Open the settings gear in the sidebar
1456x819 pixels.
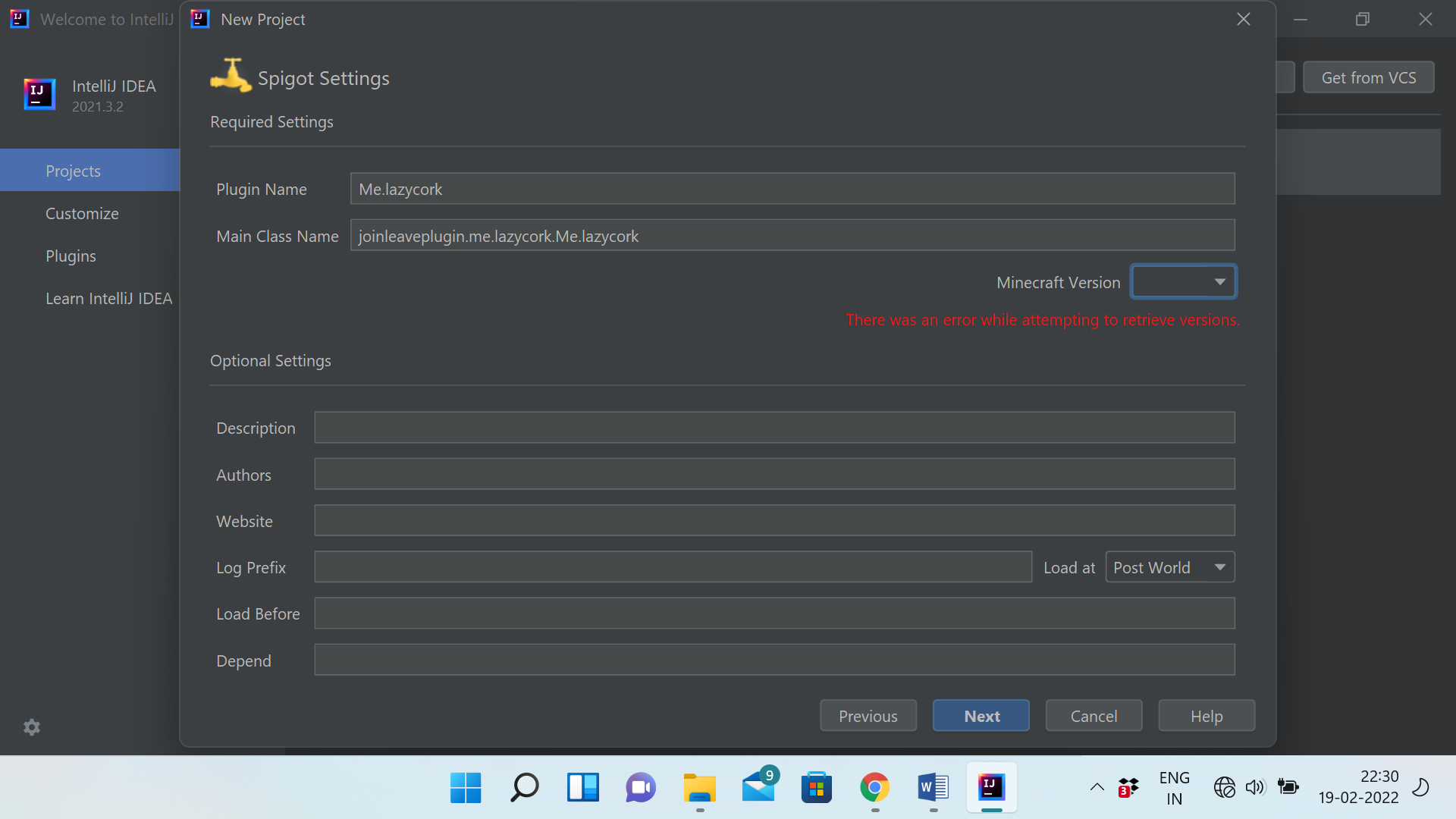point(32,727)
